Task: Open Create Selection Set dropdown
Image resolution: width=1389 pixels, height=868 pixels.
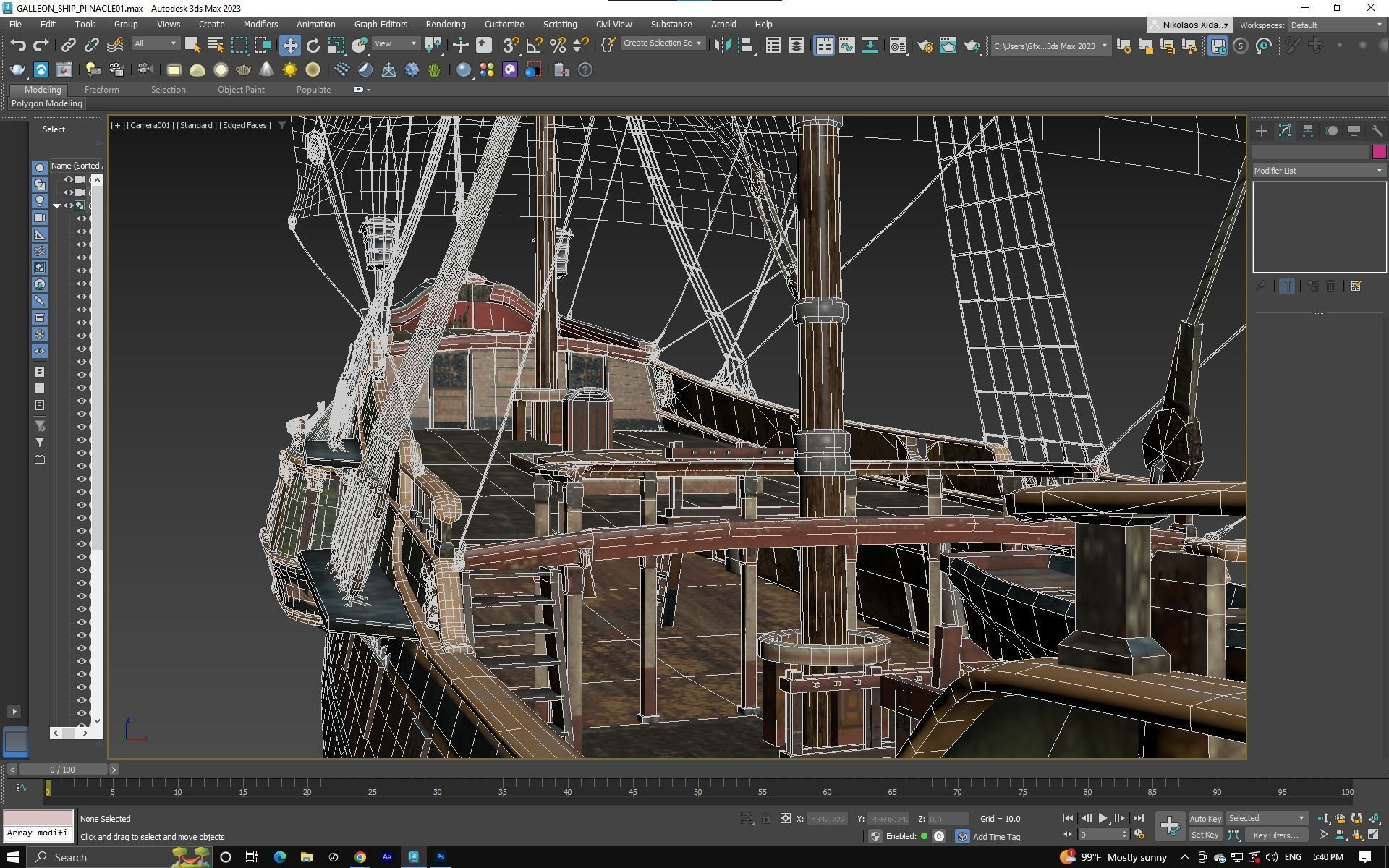Action: [663, 43]
